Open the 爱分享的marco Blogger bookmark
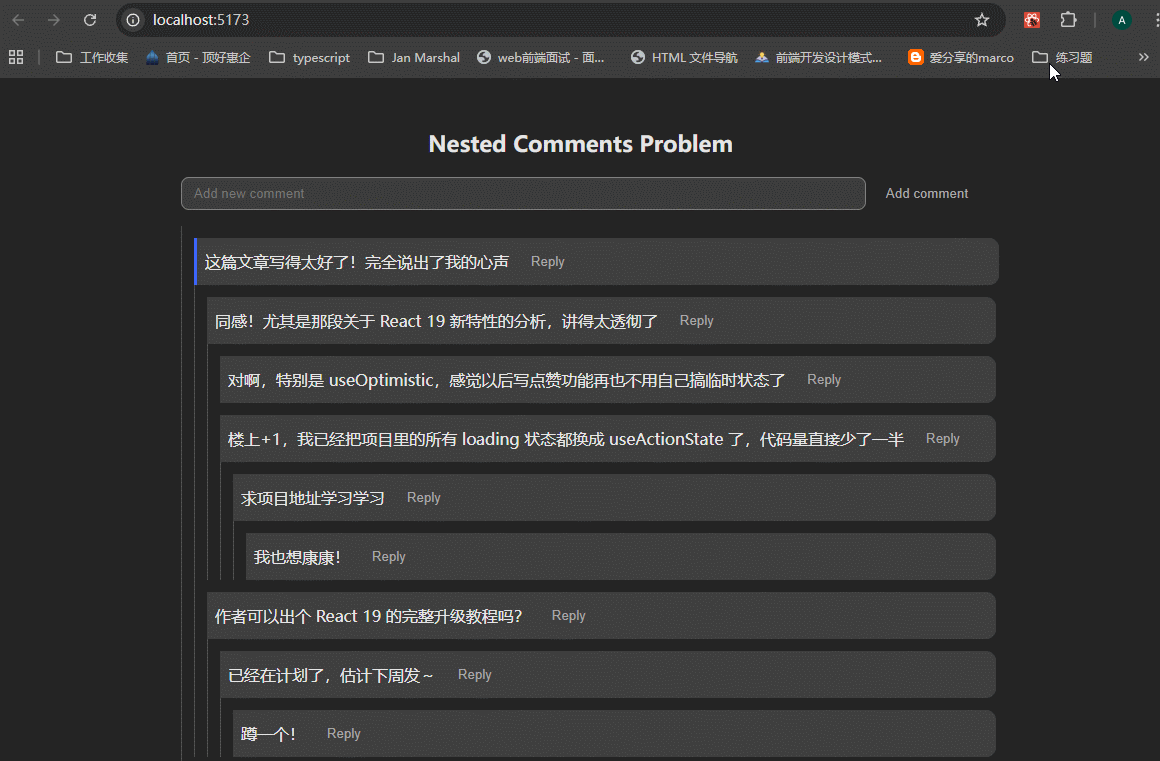This screenshot has width=1160, height=761. point(960,58)
